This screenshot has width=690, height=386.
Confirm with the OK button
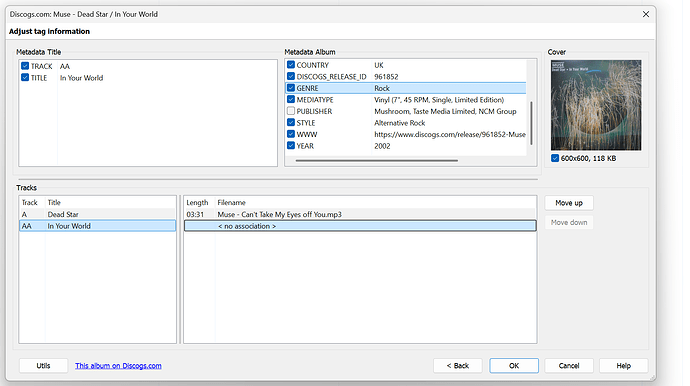click(x=514, y=366)
